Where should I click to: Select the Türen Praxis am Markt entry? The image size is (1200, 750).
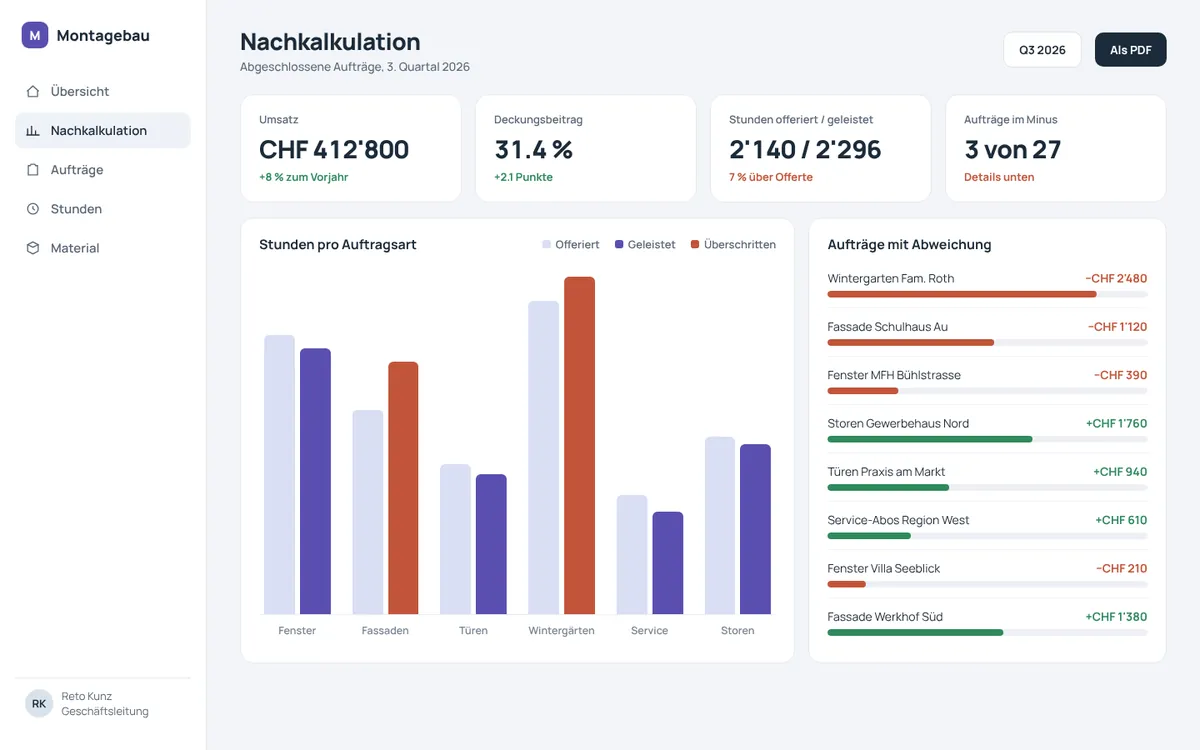[987, 478]
